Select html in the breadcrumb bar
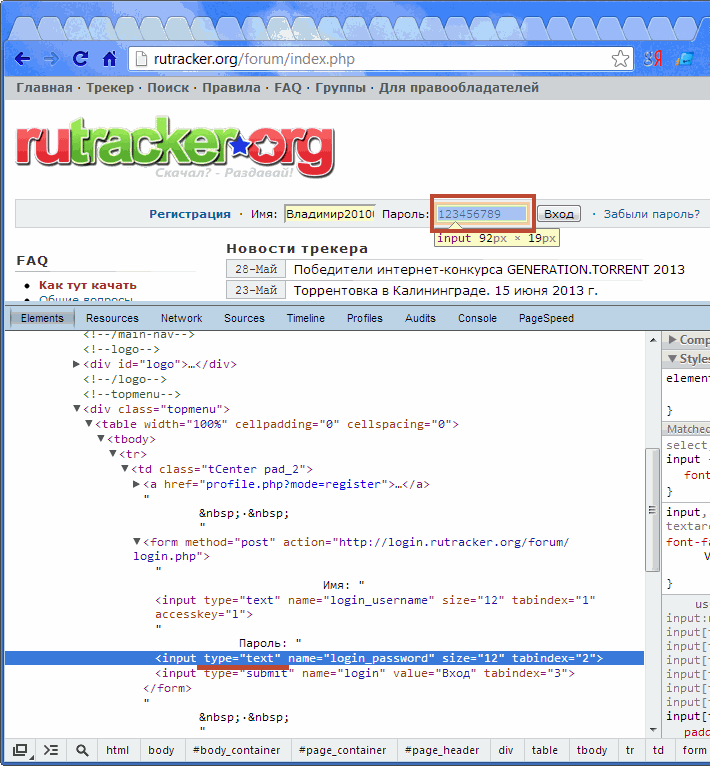Image resolution: width=710 pixels, height=766 pixels. coord(117,750)
